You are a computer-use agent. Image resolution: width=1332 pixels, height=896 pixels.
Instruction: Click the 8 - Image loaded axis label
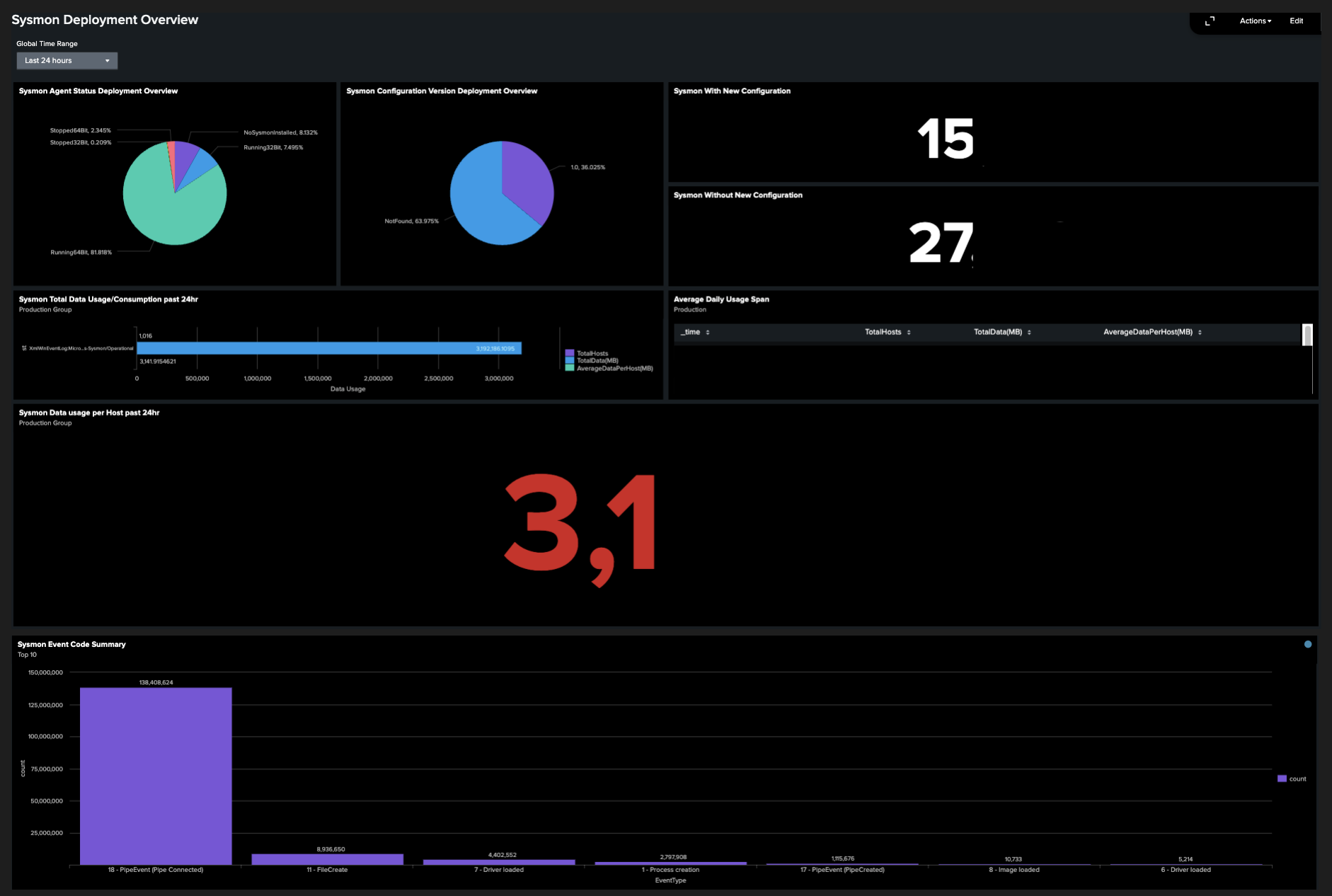[x=1014, y=870]
